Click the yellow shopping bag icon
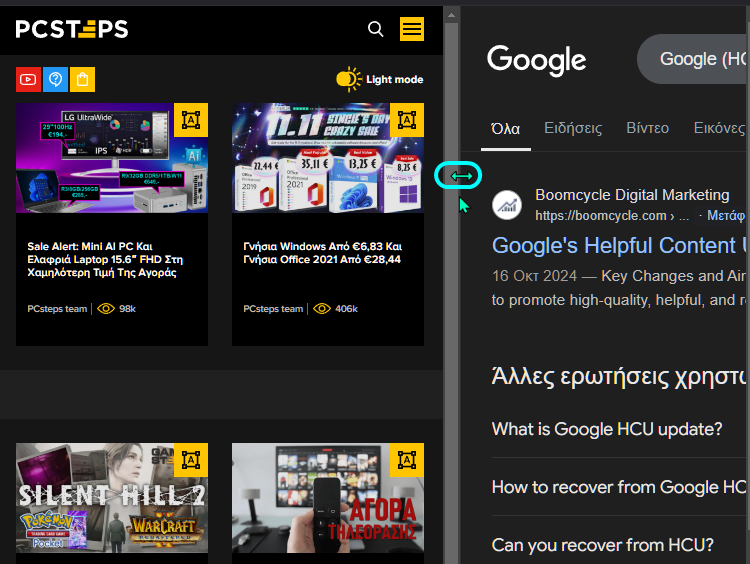 point(82,79)
